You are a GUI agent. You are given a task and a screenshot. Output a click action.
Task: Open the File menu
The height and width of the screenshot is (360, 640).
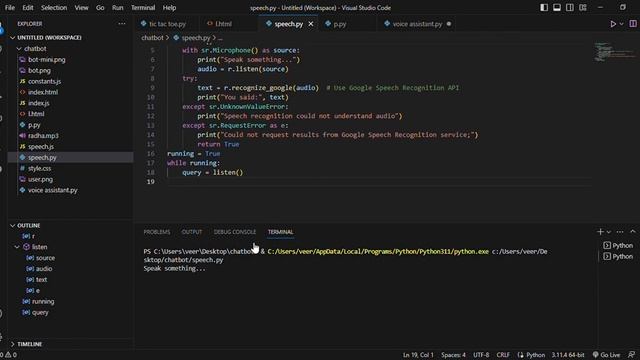(10, 8)
